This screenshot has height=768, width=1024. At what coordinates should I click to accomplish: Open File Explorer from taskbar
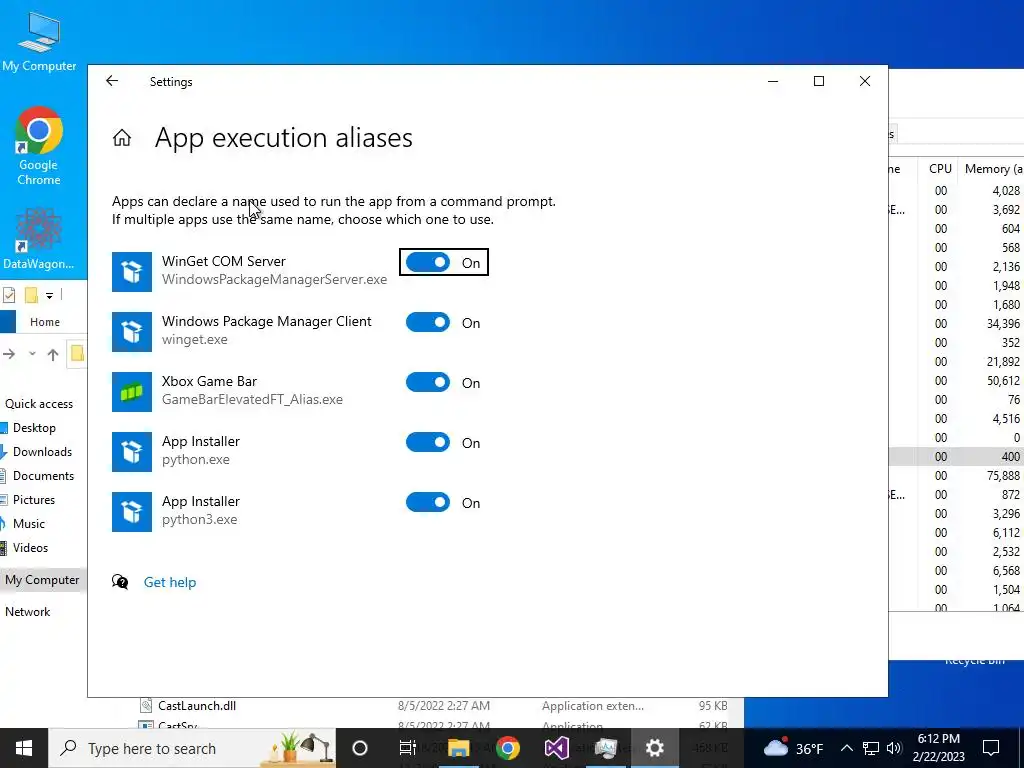pyautogui.click(x=458, y=748)
